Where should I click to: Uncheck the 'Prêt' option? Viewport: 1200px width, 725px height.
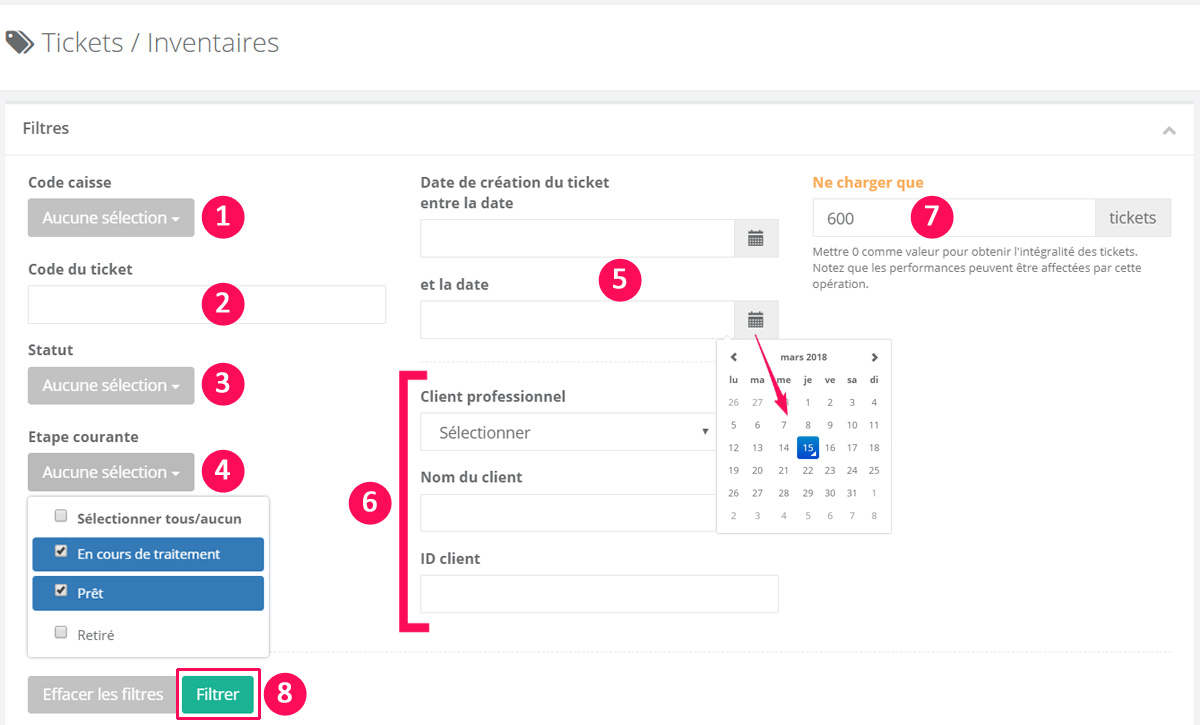[x=61, y=591]
